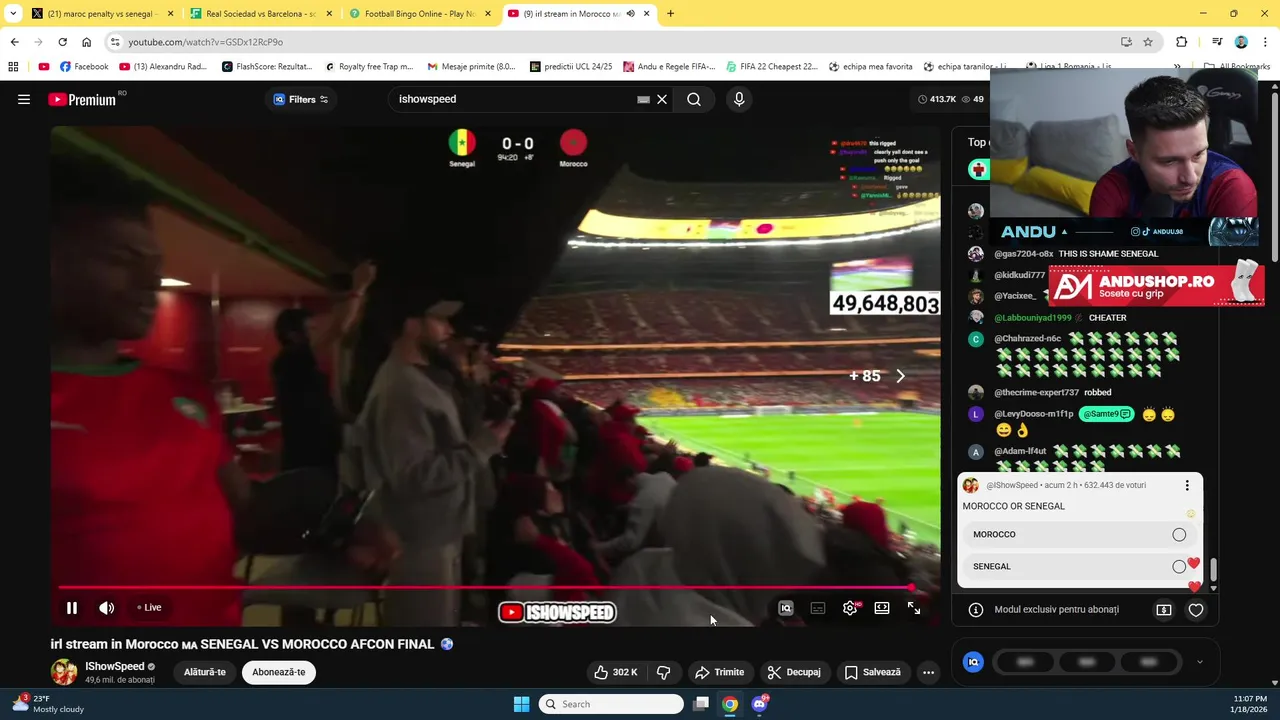This screenshot has height=720, width=1280.
Task: Open the IShowSpeed channel name link
Action: click(115, 666)
